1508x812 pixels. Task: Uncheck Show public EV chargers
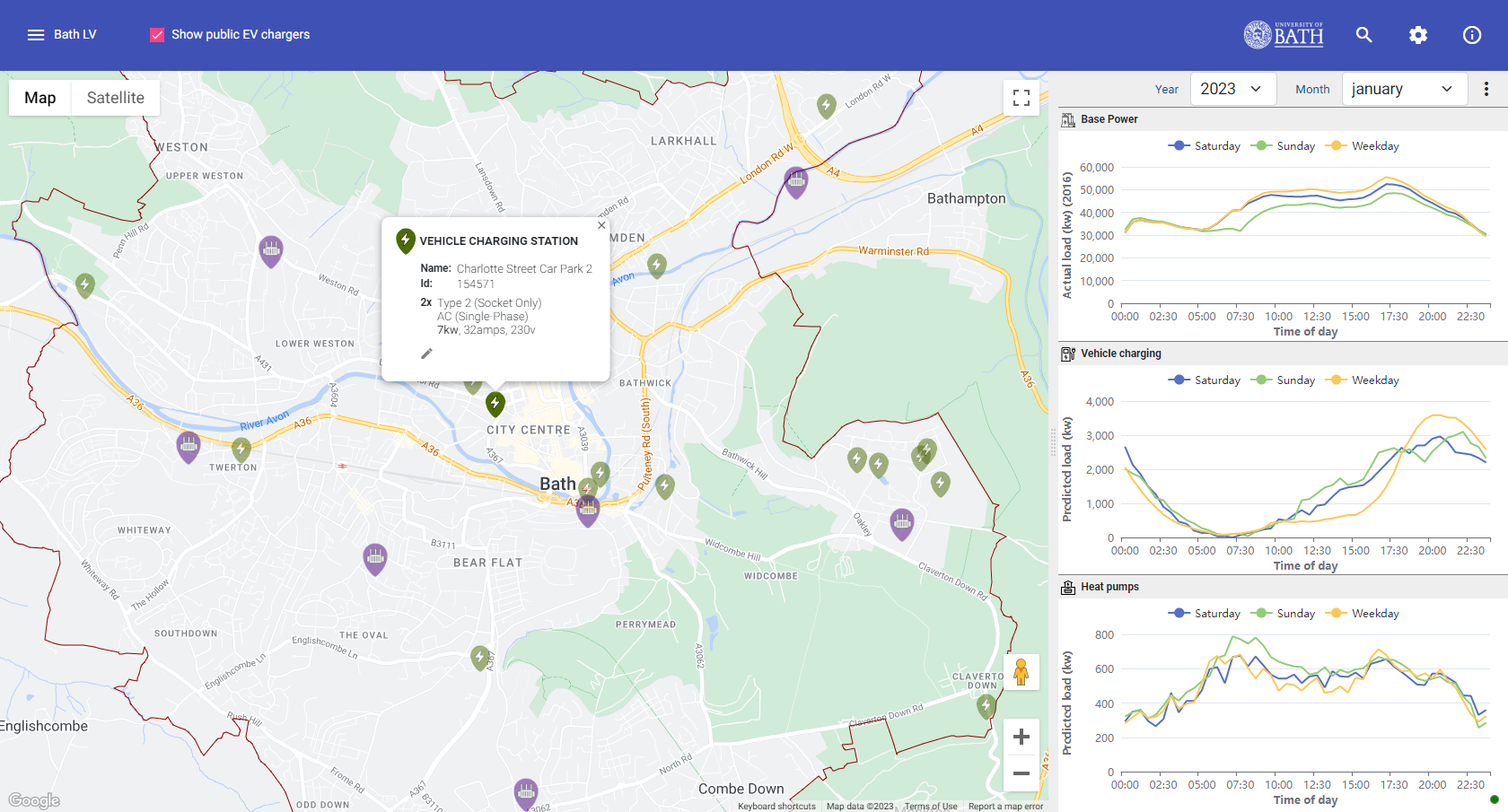(x=157, y=35)
